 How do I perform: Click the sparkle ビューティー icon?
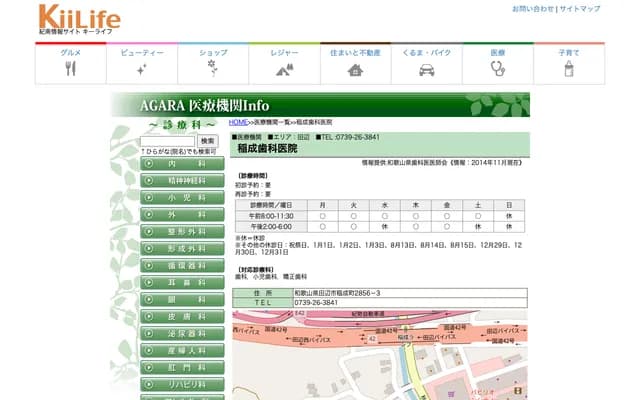pos(142,70)
